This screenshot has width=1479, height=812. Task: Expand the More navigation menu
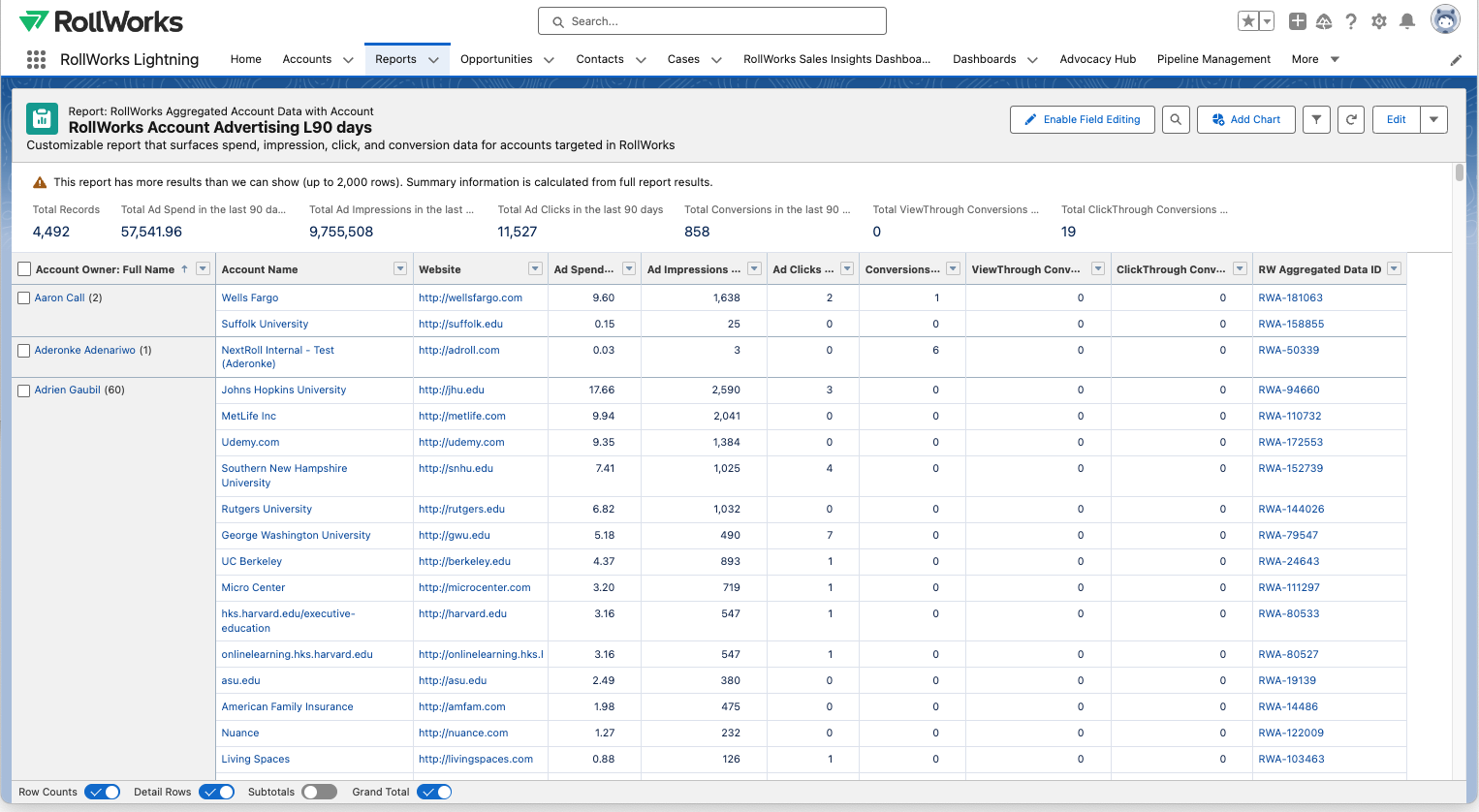[x=1315, y=59]
